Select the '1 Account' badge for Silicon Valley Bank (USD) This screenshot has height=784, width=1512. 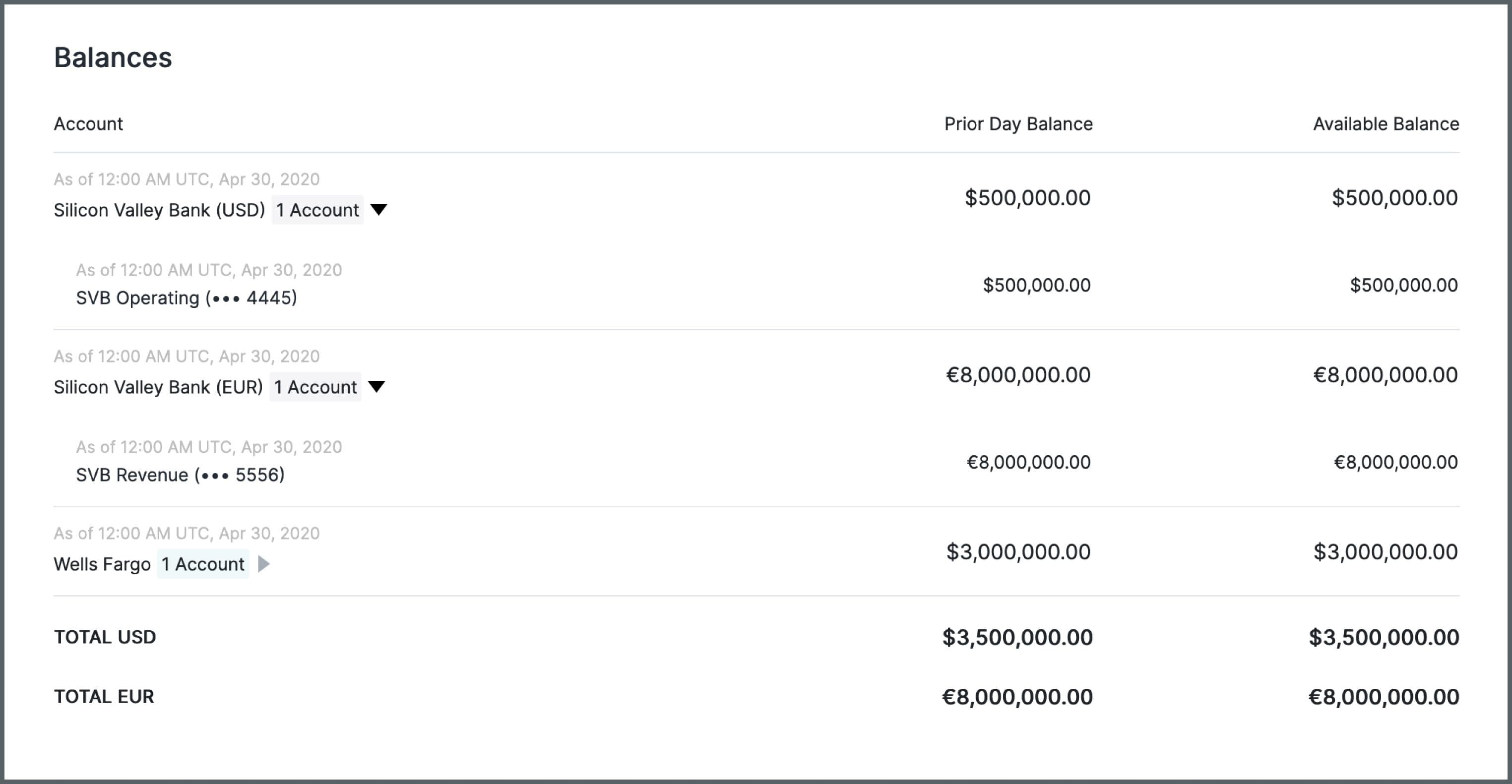[317, 209]
